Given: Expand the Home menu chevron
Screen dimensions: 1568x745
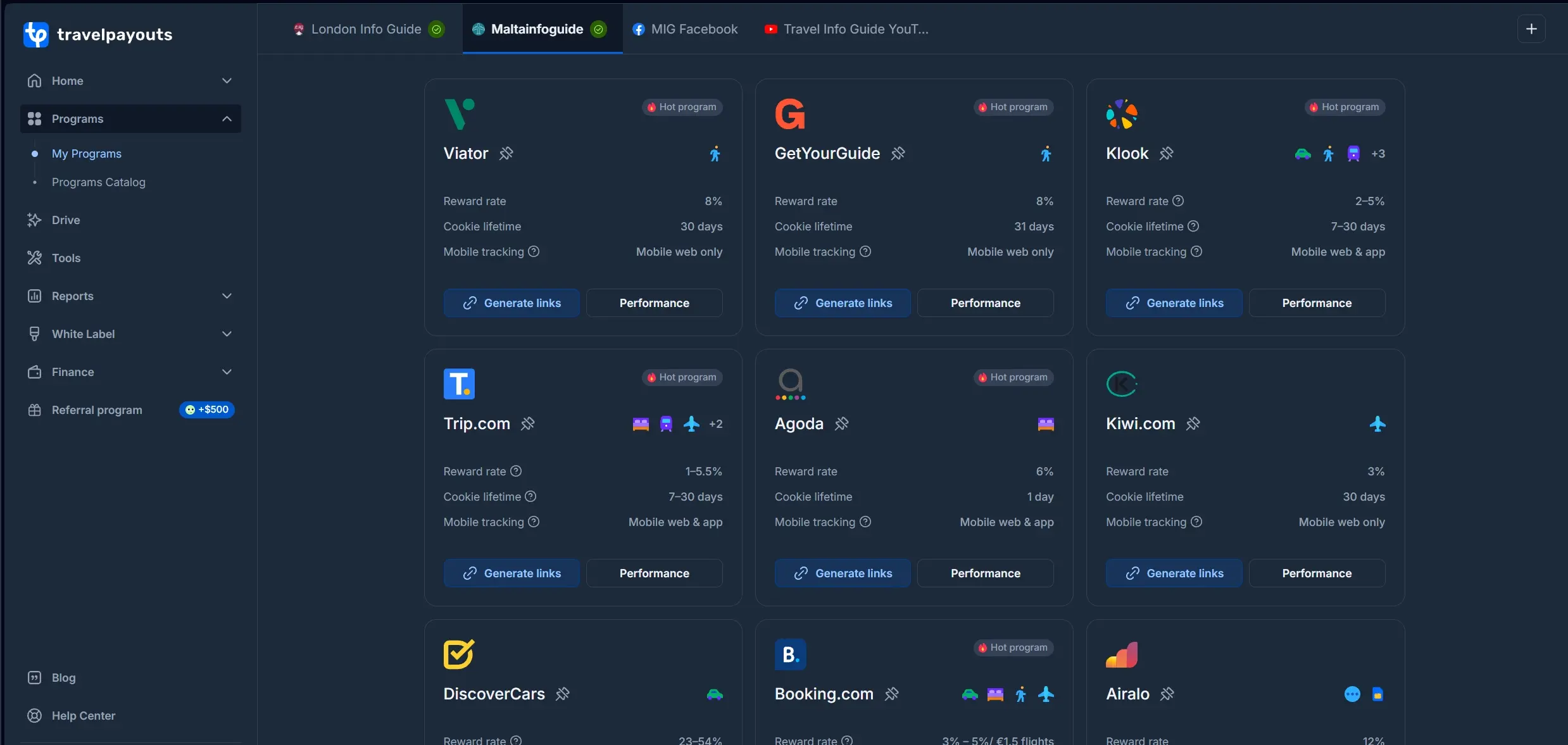Looking at the screenshot, I should tap(227, 81).
